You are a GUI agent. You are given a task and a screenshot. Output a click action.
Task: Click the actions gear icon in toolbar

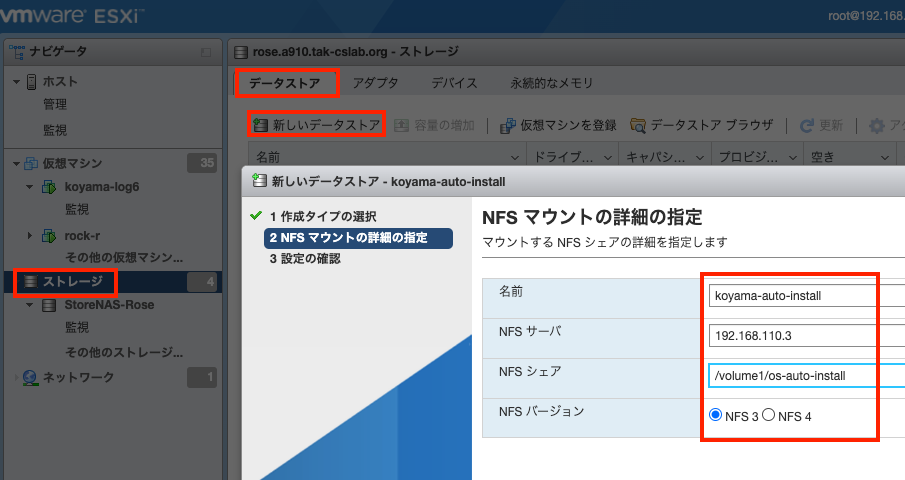[877, 126]
